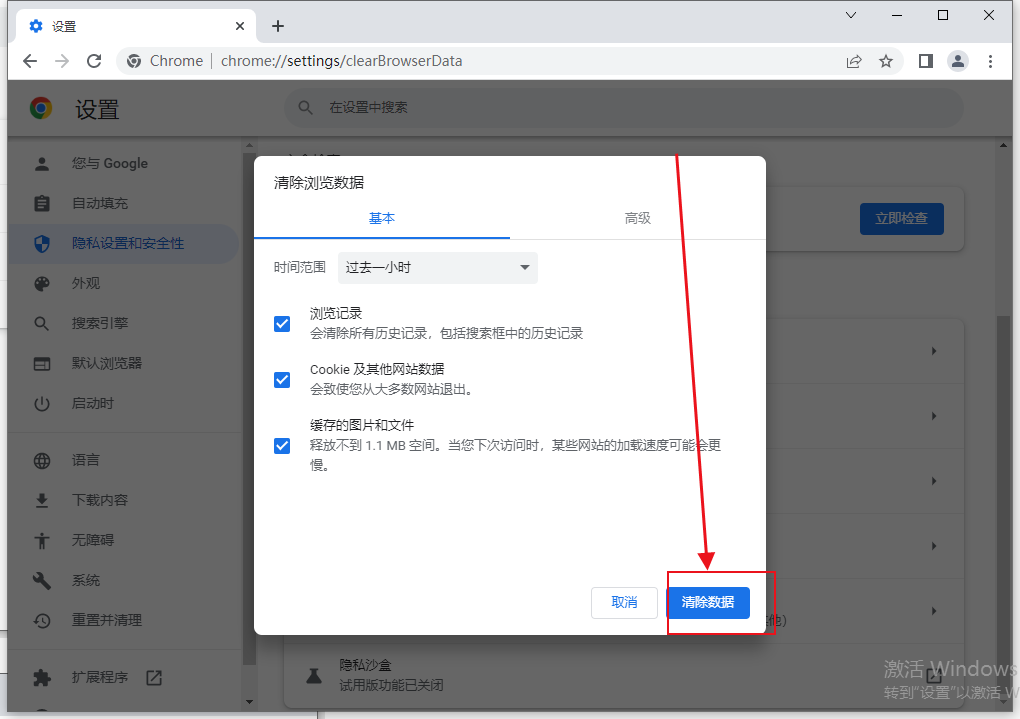The height and width of the screenshot is (719, 1020).
Task: Open the external link icon beside 扩展程序
Action: pos(154,677)
